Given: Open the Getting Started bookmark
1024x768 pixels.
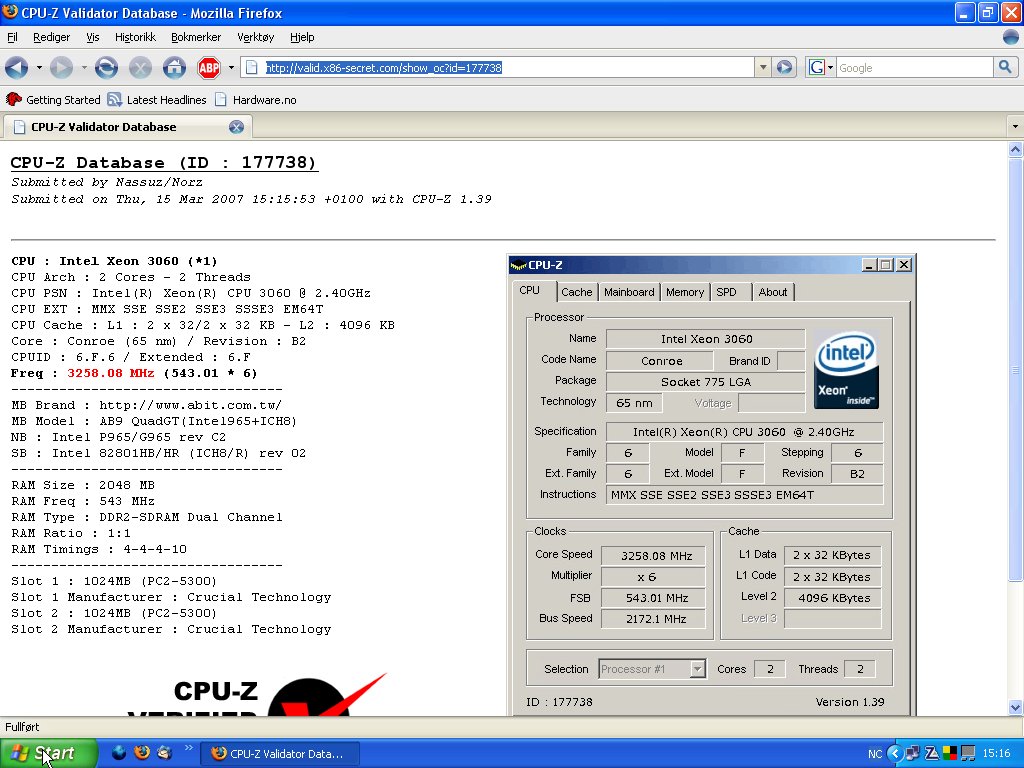Looking at the screenshot, I should point(53,99).
